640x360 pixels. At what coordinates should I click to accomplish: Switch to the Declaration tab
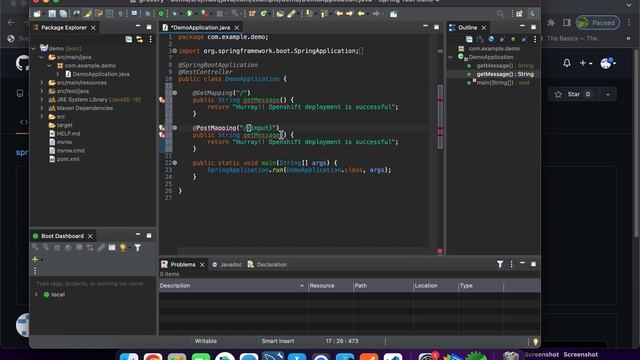point(267,264)
